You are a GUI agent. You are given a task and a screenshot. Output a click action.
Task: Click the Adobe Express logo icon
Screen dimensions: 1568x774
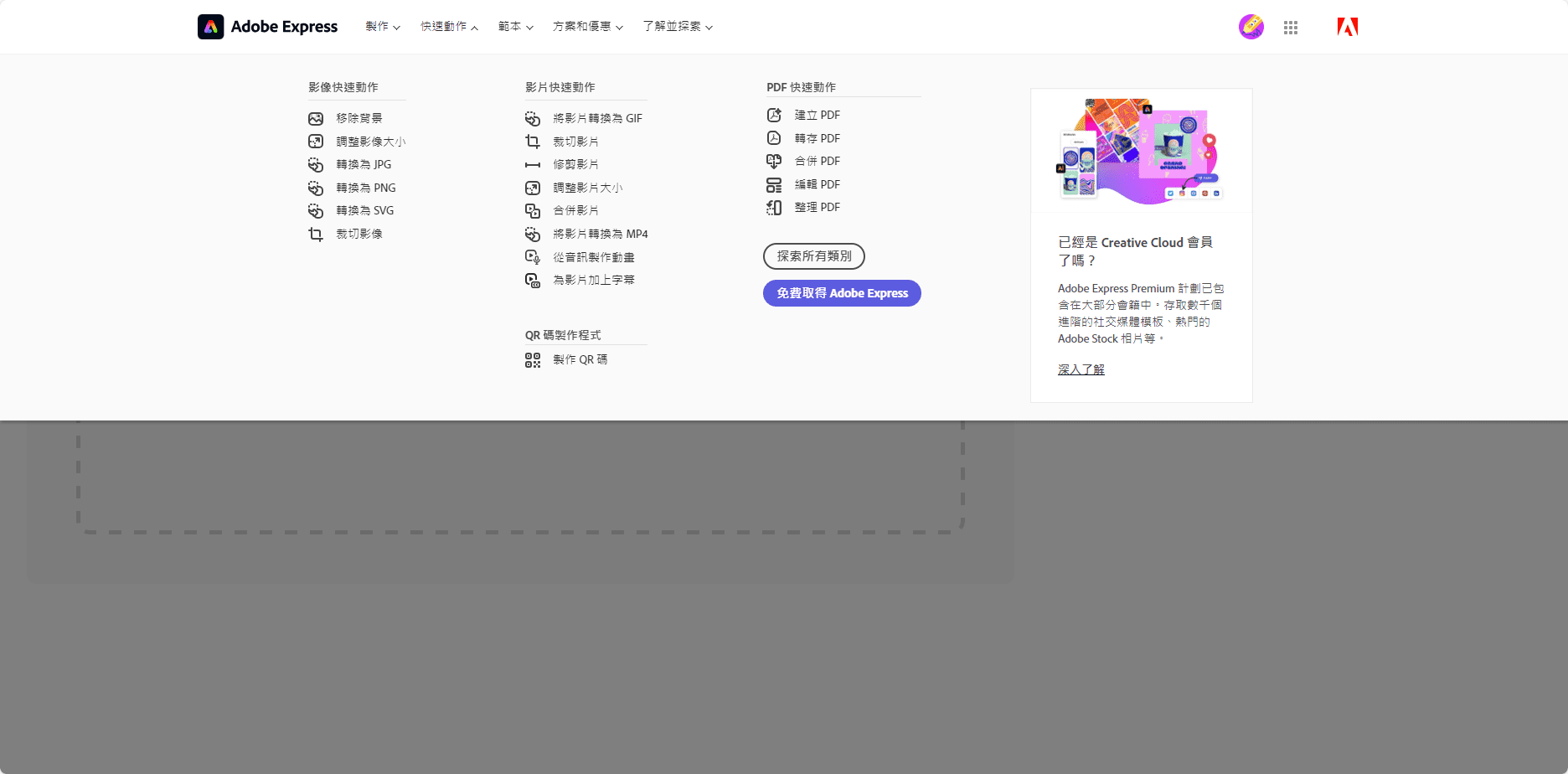pyautogui.click(x=210, y=27)
